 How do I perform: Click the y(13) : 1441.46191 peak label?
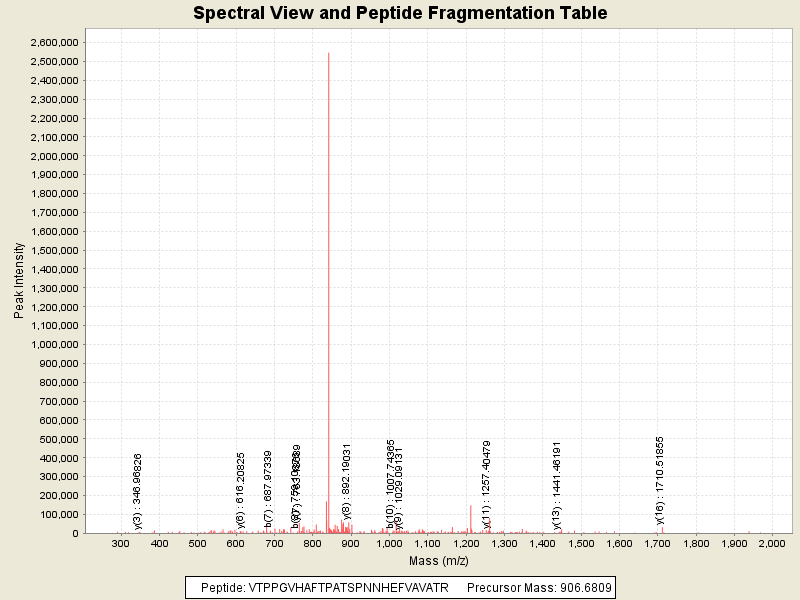click(x=557, y=484)
